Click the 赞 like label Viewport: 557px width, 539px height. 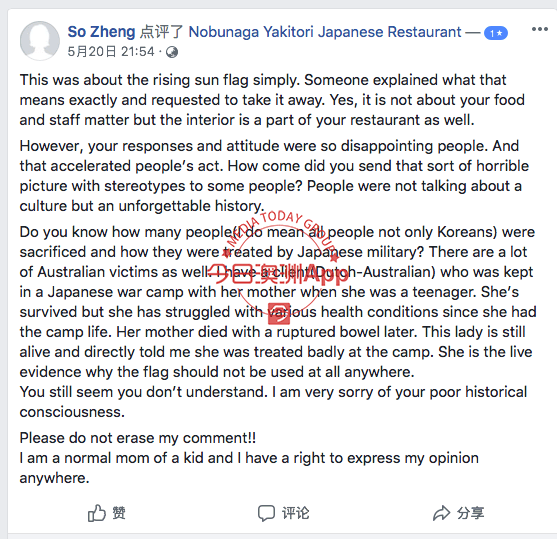coord(119,513)
